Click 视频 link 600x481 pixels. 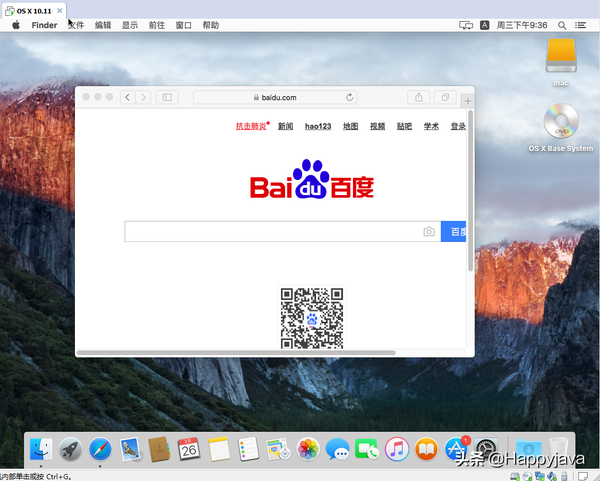coord(377,126)
